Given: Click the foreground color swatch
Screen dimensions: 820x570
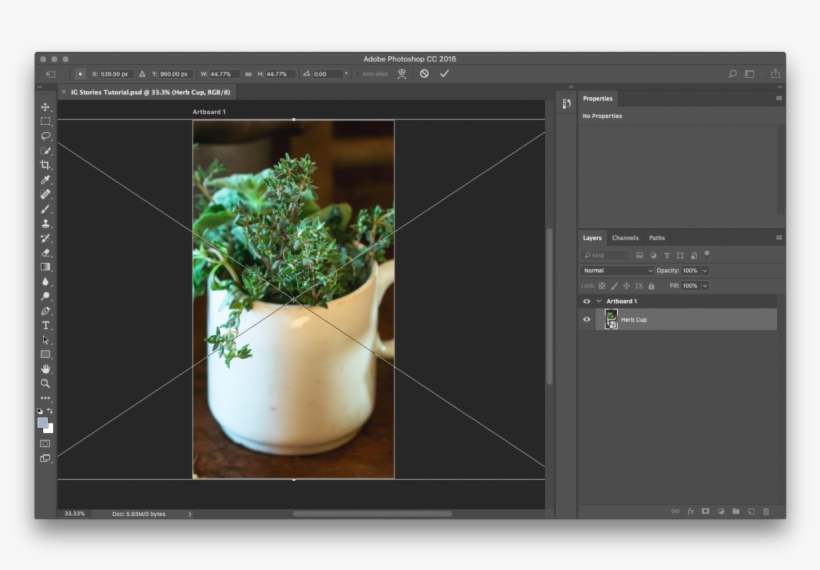Looking at the screenshot, I should (43, 422).
